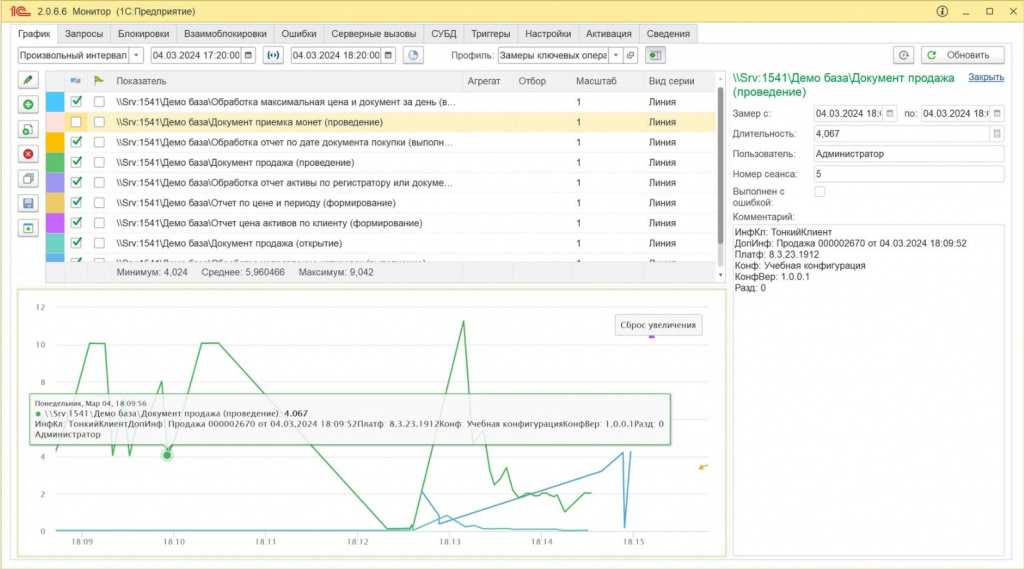1024x569 pixels.
Task: Open the Триггеры tab
Action: [x=490, y=33]
